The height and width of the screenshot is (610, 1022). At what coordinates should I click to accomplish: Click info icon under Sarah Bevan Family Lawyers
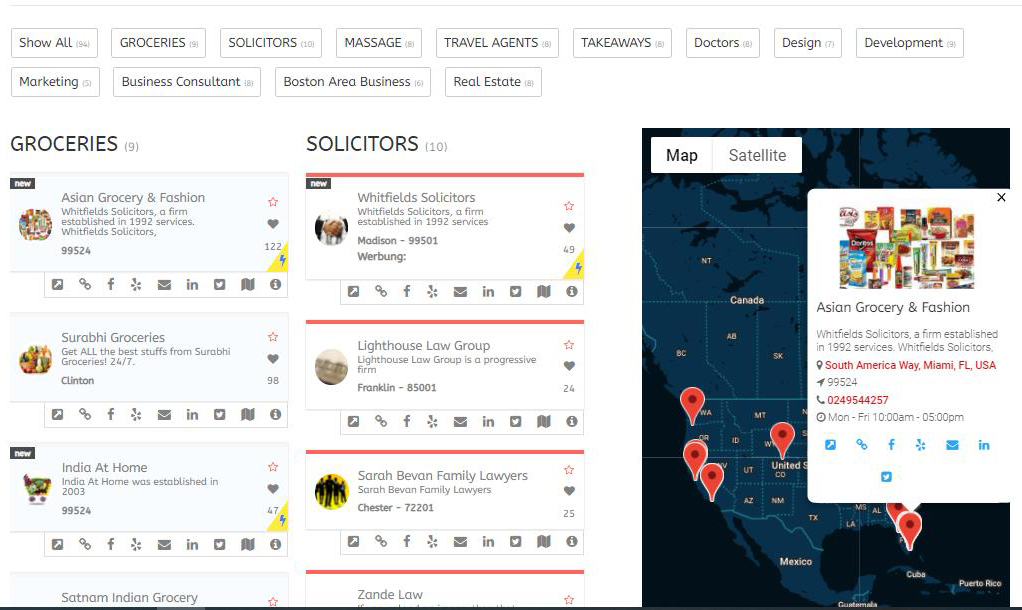[571, 542]
